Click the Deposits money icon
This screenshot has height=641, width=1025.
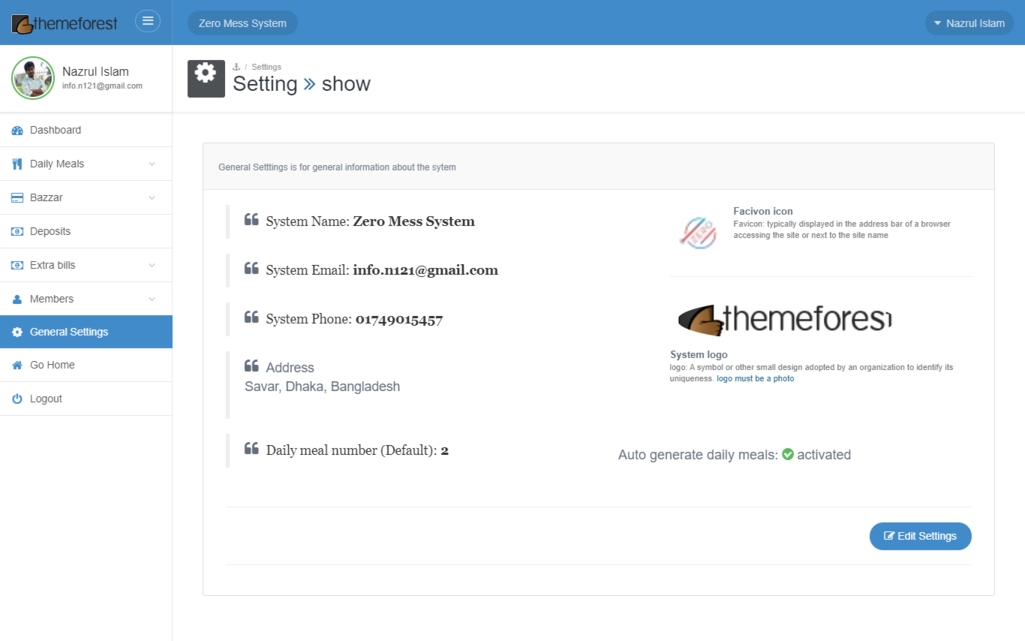17,232
